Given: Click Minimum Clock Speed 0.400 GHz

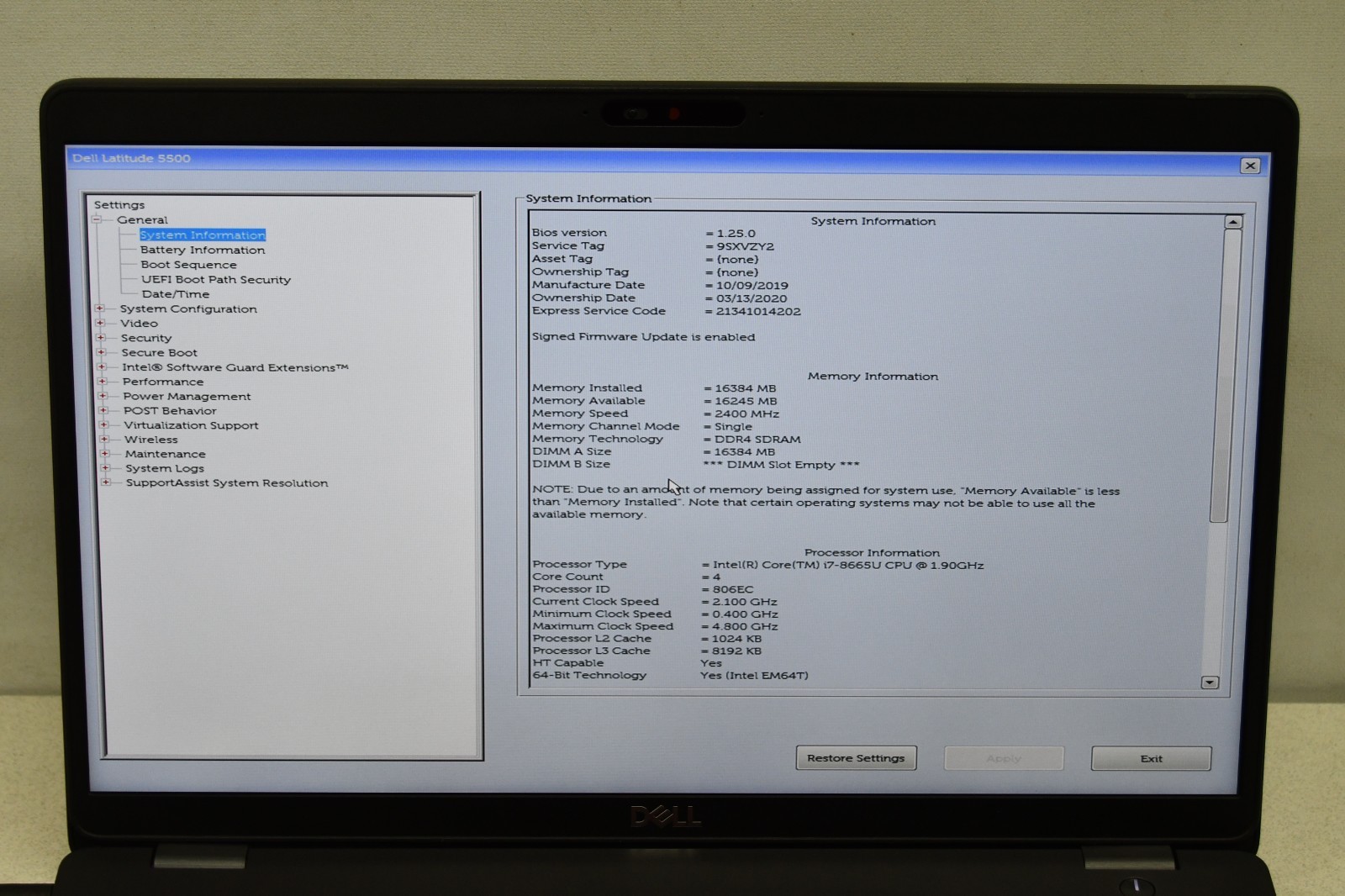Looking at the screenshot, I should click(x=745, y=614).
